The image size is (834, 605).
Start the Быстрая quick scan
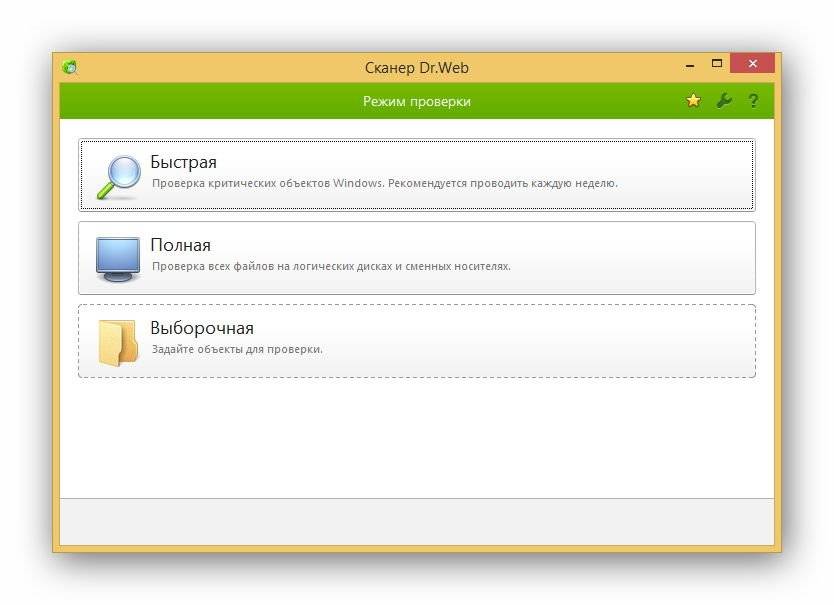[416, 175]
